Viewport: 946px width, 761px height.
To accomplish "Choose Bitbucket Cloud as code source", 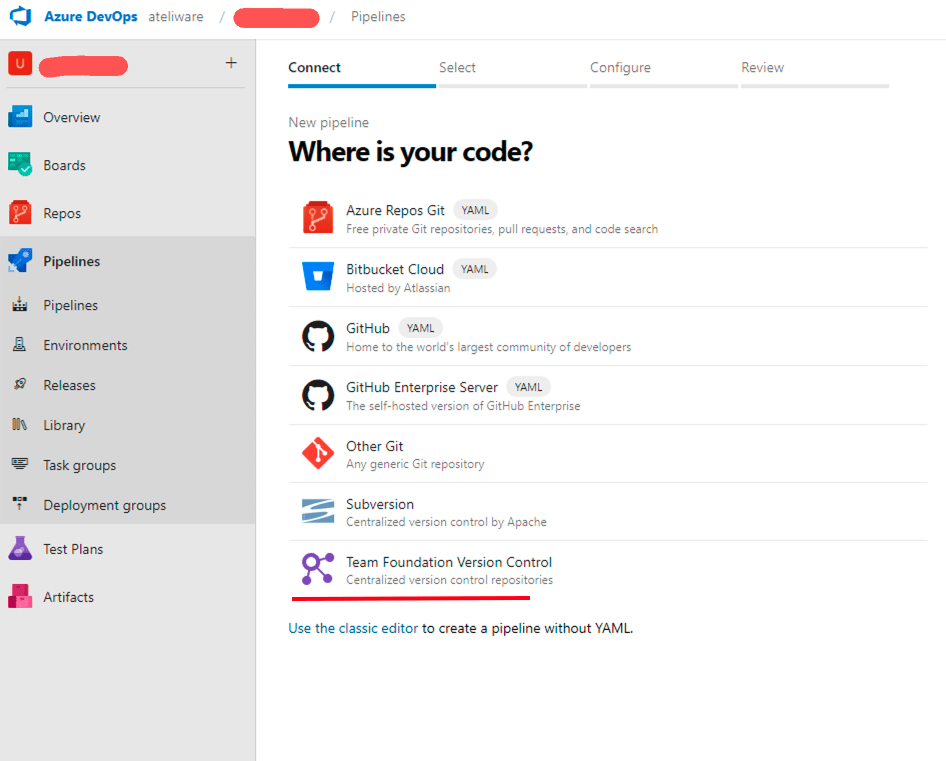I will [608, 278].
